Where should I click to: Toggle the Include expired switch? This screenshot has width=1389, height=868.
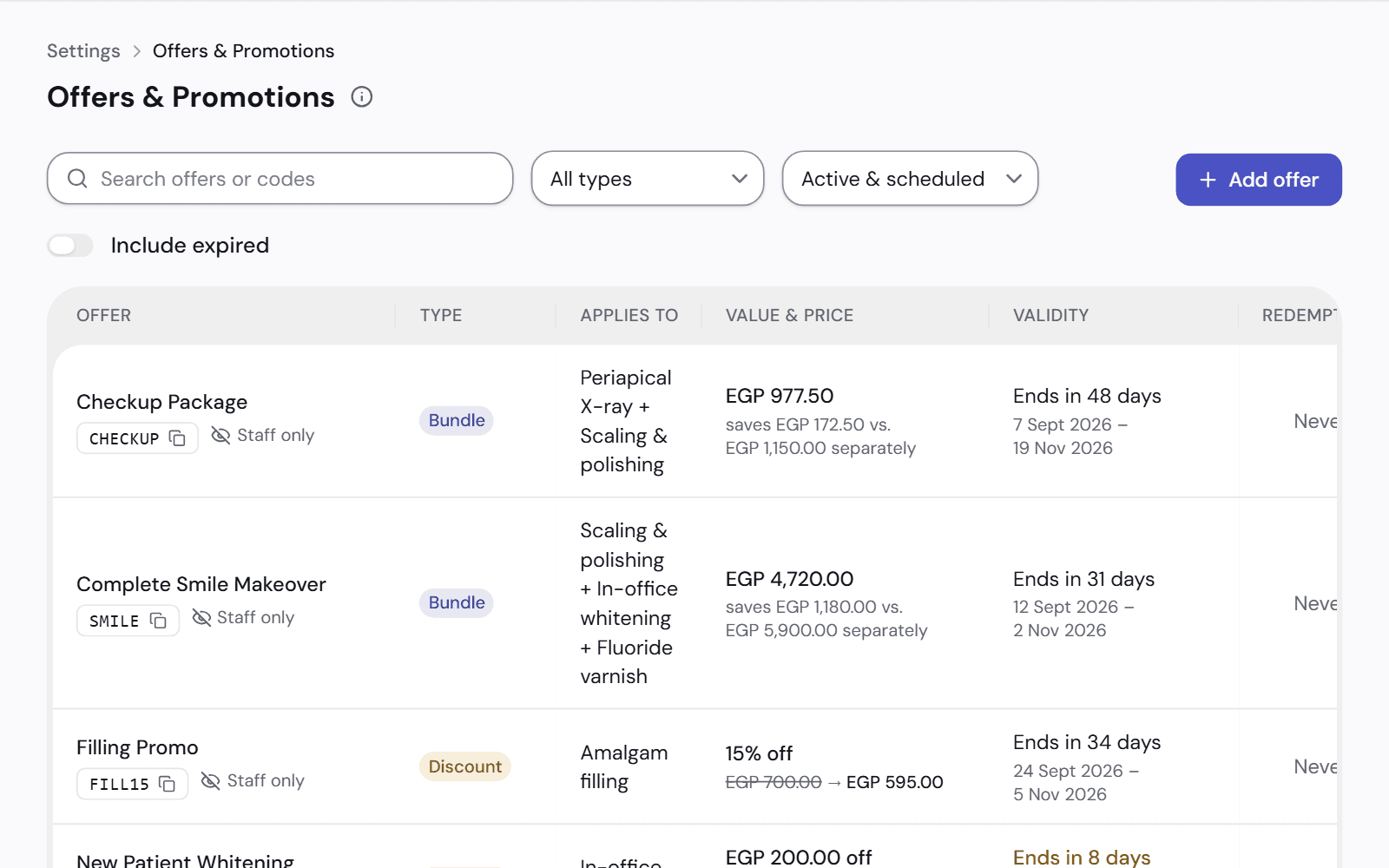click(70, 246)
